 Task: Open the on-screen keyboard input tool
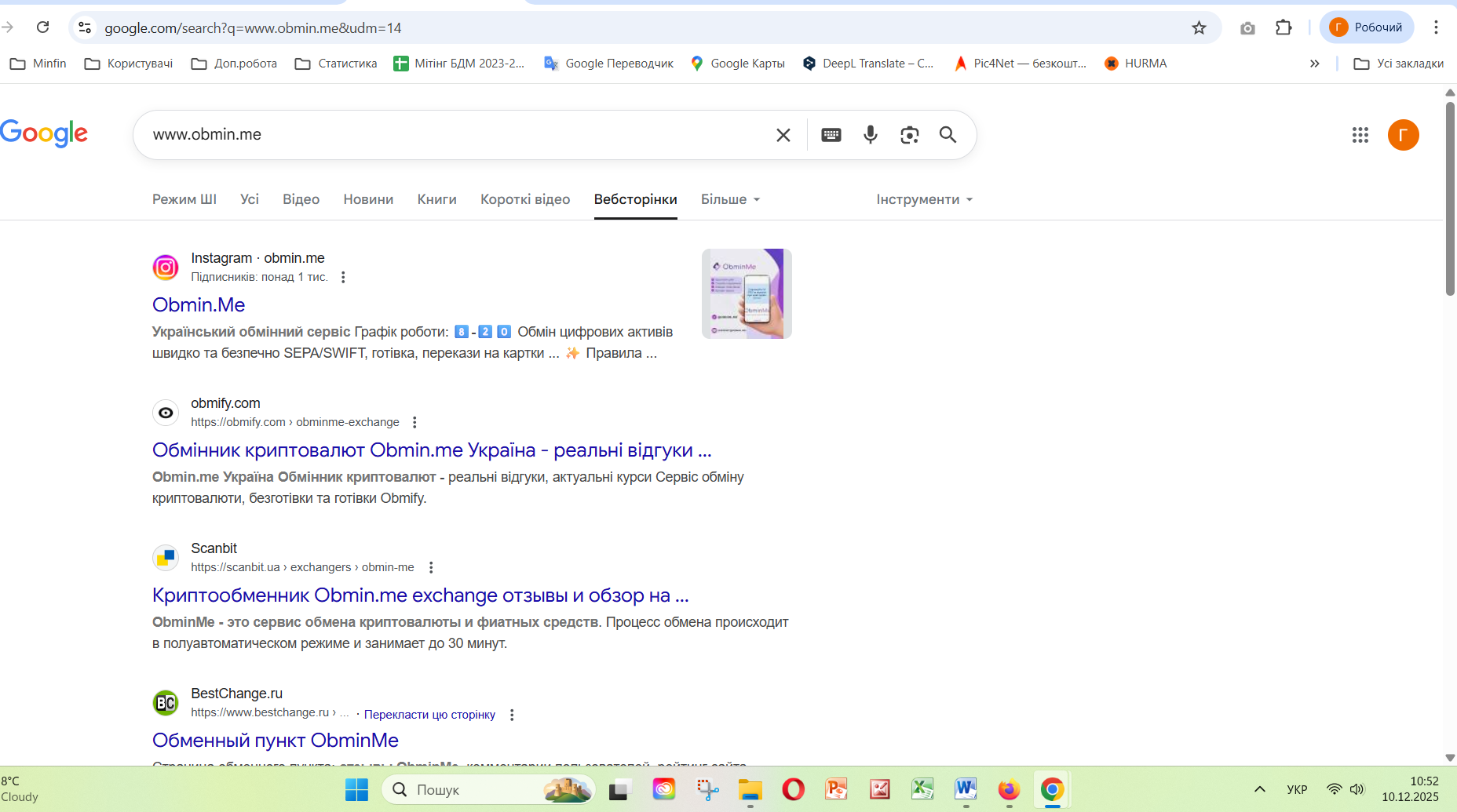coord(831,135)
